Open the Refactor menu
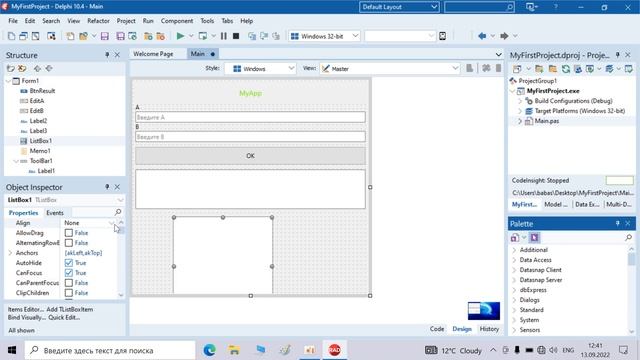 (x=98, y=21)
